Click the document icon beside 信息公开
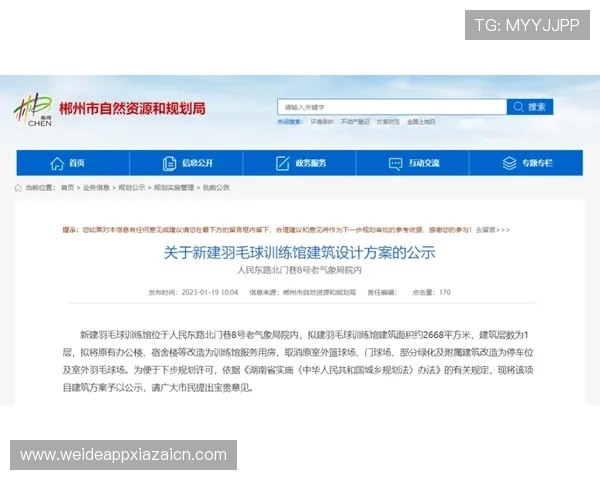This screenshot has height=480, width=600. (x=169, y=163)
